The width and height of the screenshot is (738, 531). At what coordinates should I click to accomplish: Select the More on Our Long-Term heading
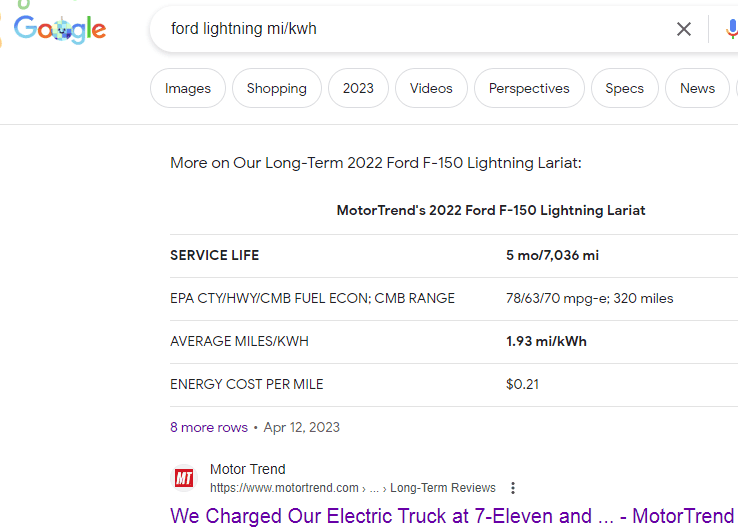point(376,163)
